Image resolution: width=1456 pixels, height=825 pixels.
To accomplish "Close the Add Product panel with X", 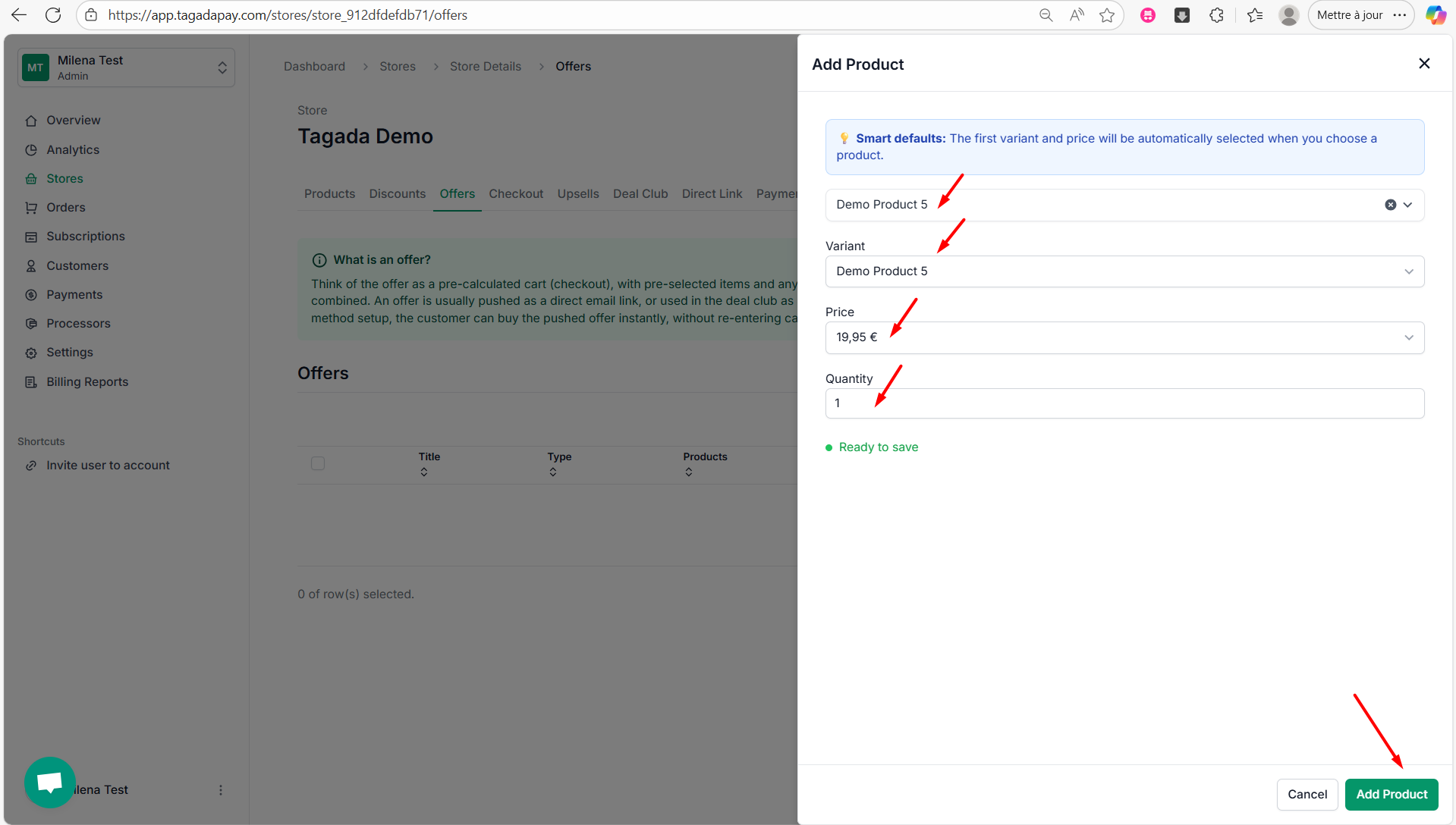I will 1424,64.
